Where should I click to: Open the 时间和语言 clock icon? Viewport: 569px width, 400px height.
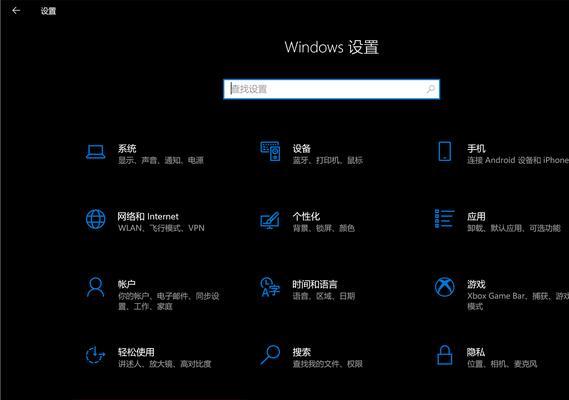point(270,287)
